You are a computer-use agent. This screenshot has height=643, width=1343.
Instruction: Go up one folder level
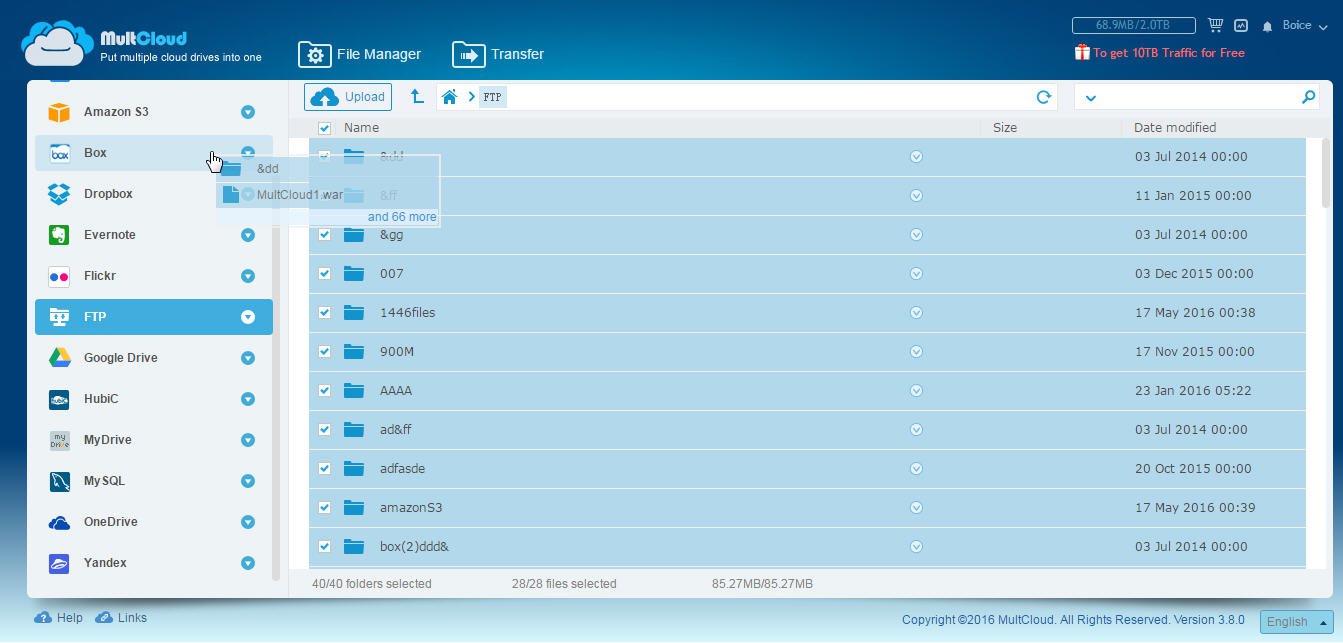point(417,97)
